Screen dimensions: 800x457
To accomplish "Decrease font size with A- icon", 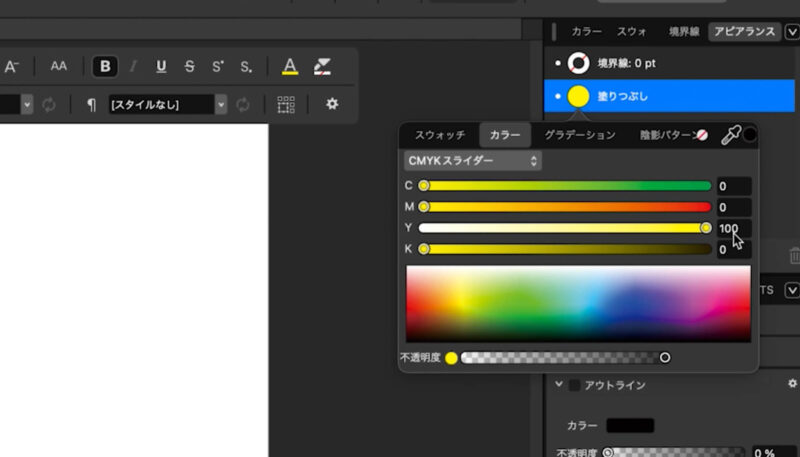I will [x=11, y=66].
